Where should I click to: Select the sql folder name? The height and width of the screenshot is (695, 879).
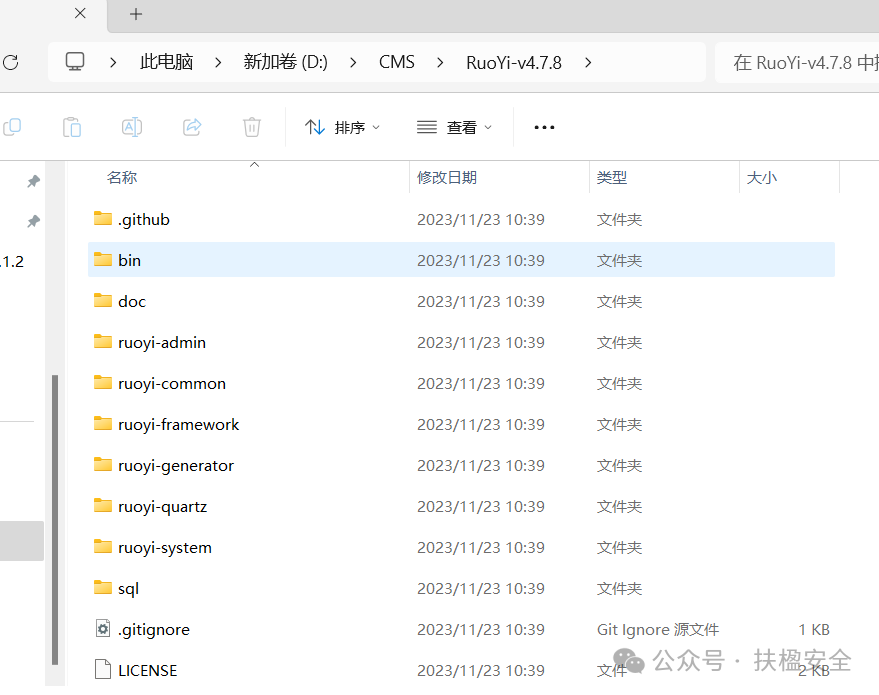click(128, 589)
